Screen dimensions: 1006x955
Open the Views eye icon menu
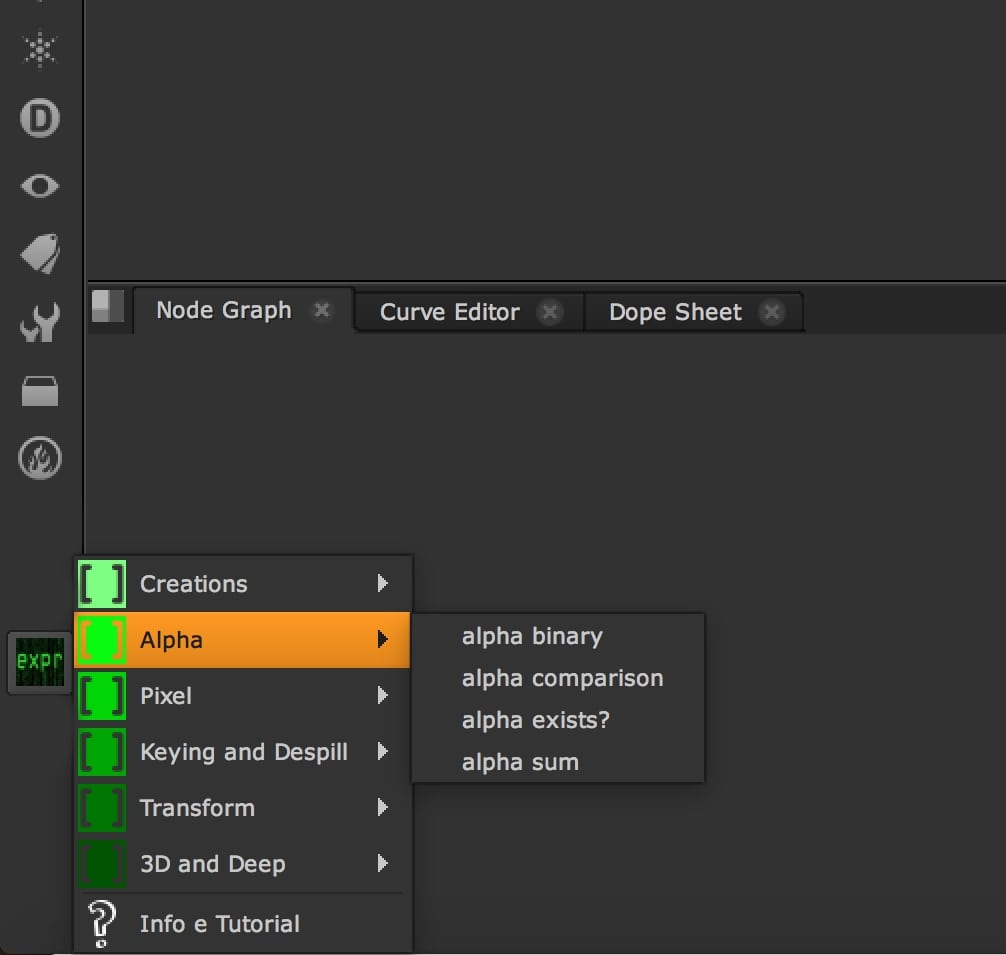40,186
